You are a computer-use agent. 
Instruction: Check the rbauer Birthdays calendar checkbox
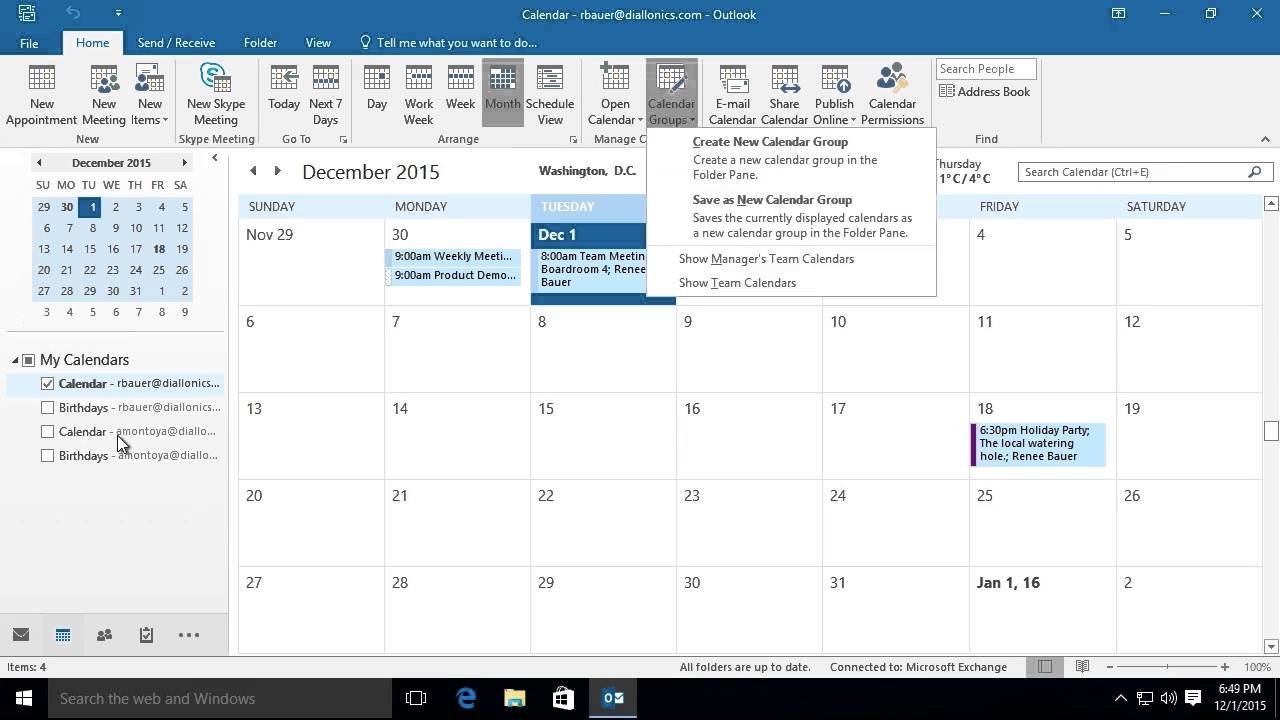click(47, 407)
